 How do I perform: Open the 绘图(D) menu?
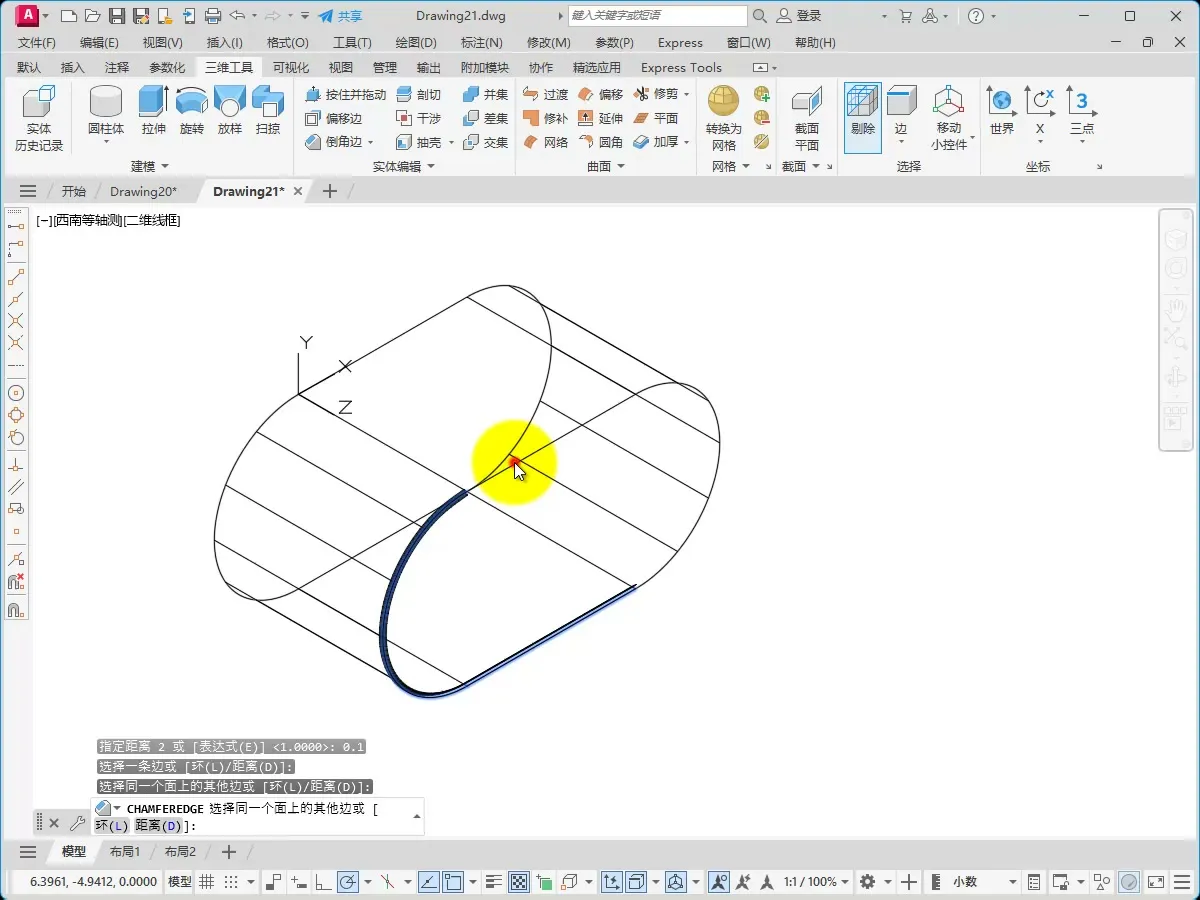click(416, 43)
